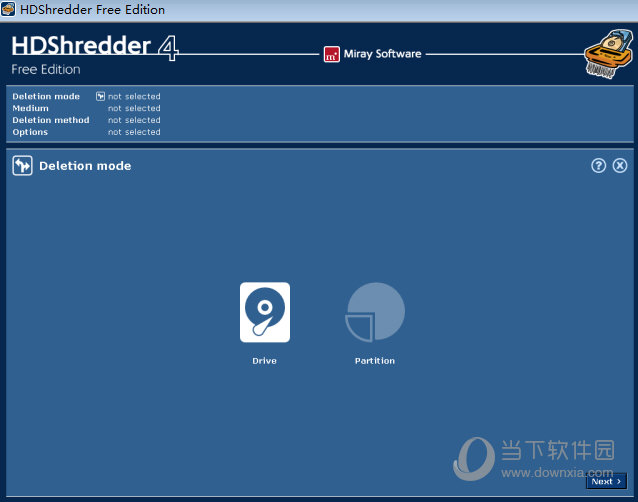638x502 pixels.
Task: Click the Deletion mode summary row label
Action: [x=46, y=96]
